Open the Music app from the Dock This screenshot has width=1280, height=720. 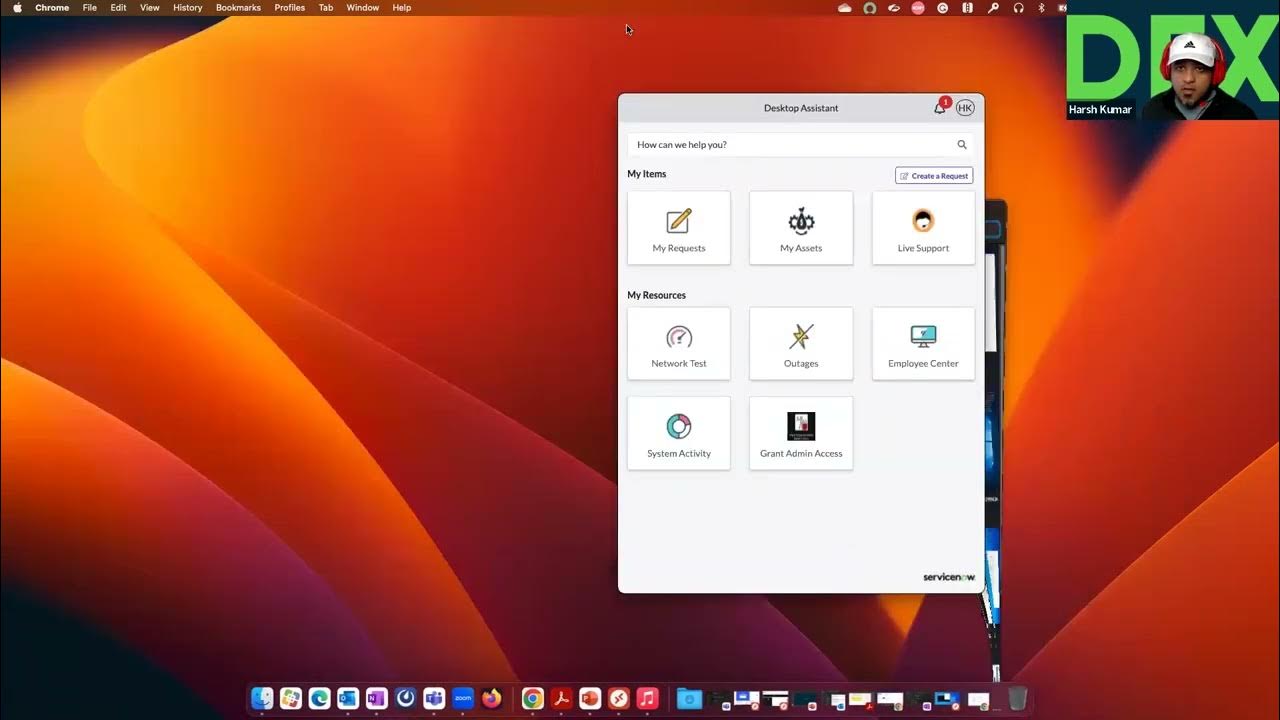[x=648, y=698]
